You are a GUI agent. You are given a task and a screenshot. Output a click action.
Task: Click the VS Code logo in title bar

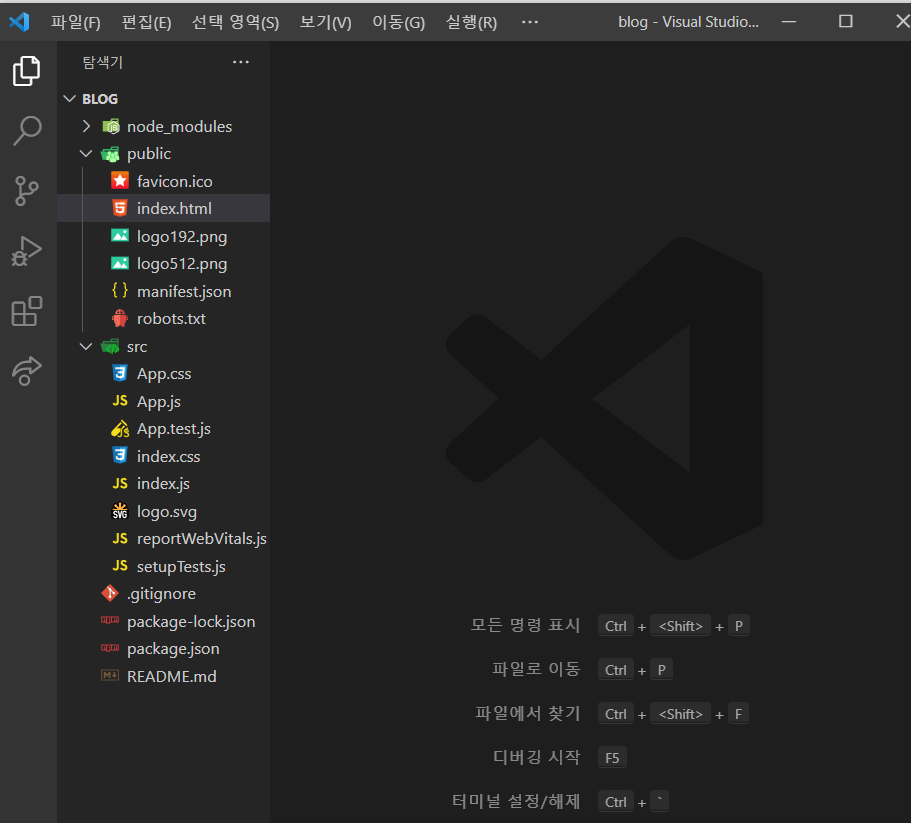pos(20,22)
